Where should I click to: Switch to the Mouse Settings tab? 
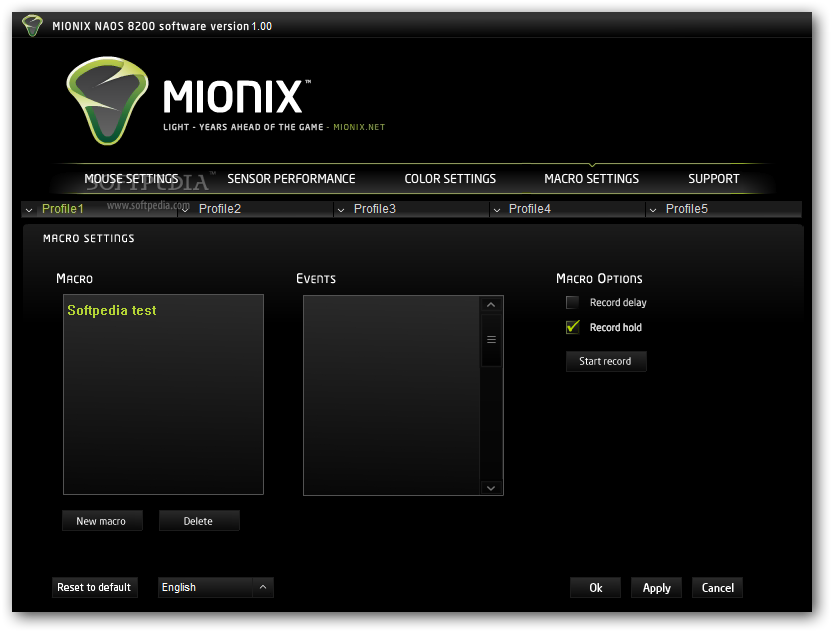[x=131, y=179]
